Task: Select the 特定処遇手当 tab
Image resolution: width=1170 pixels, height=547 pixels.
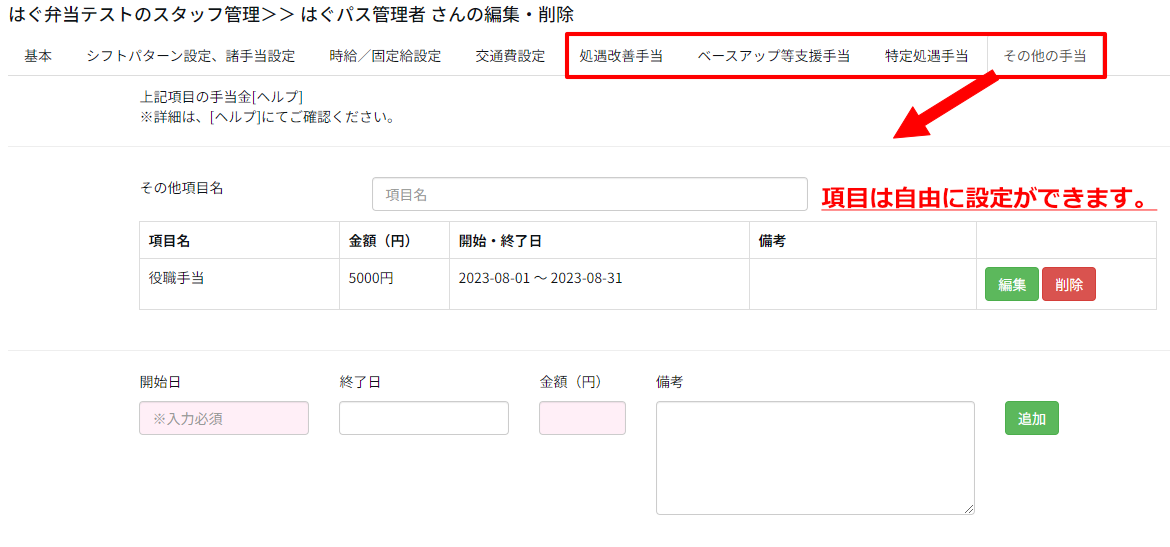Action: (926, 56)
